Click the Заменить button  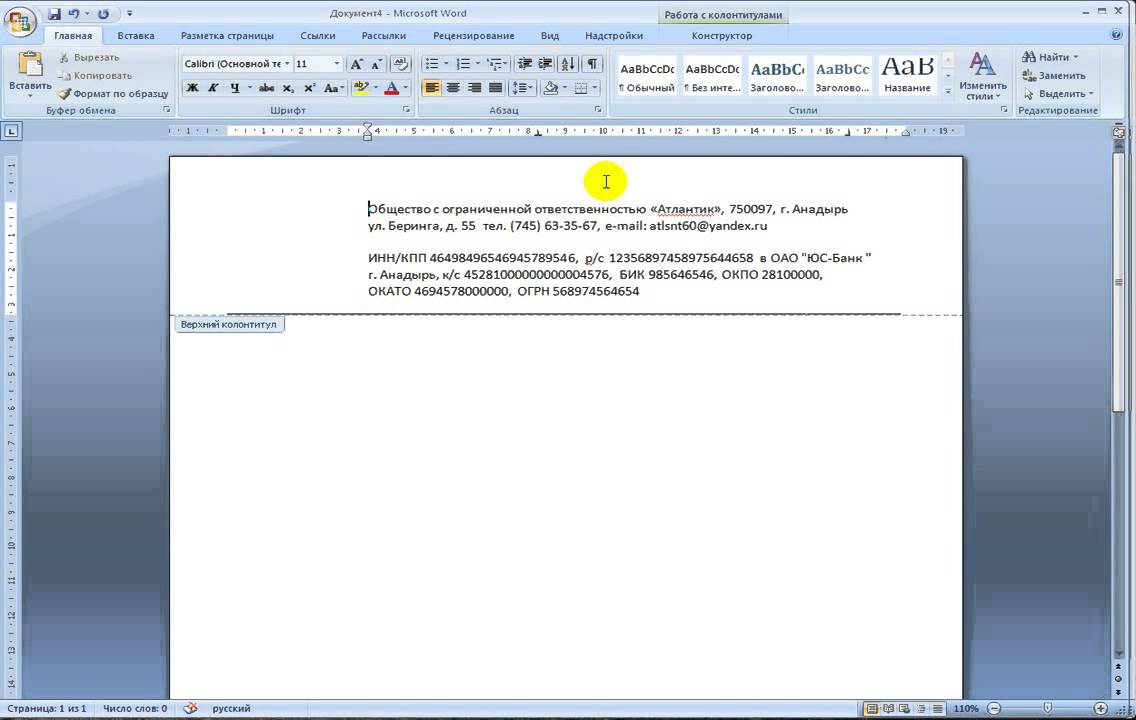click(x=1054, y=76)
